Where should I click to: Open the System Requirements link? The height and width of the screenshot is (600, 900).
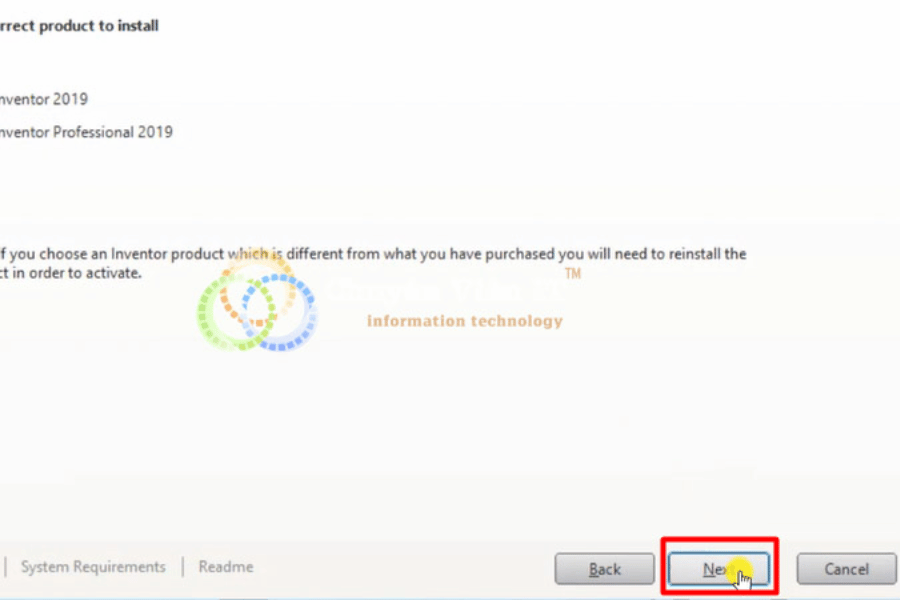[93, 567]
